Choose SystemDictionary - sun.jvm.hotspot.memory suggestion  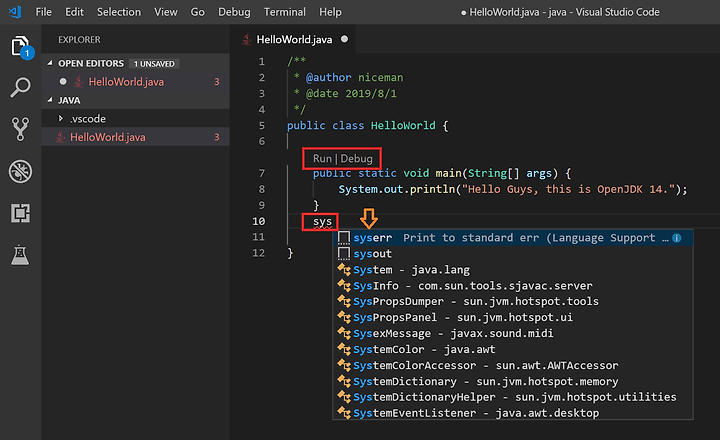[513, 381]
